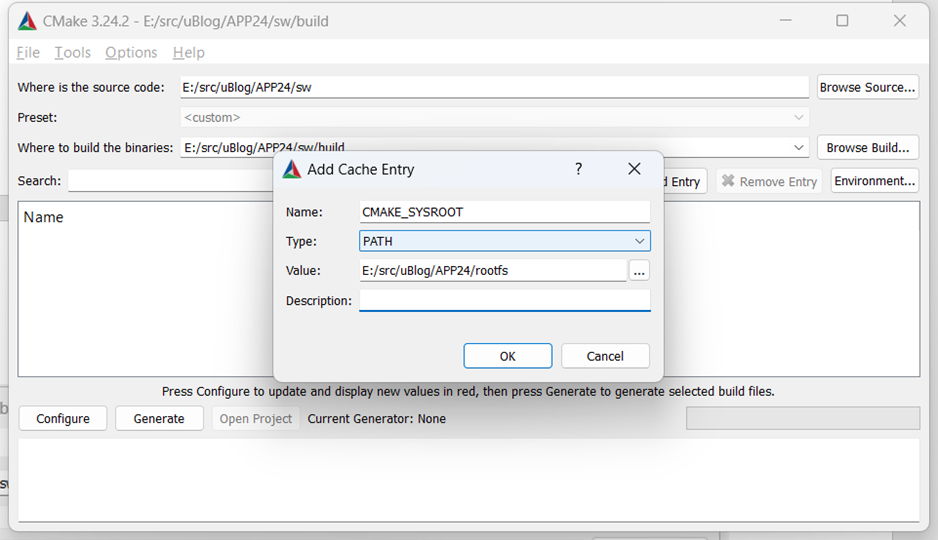Screen dimensions: 938x540
Task: Click the Browse Source button
Action: pyautogui.click(x=867, y=87)
